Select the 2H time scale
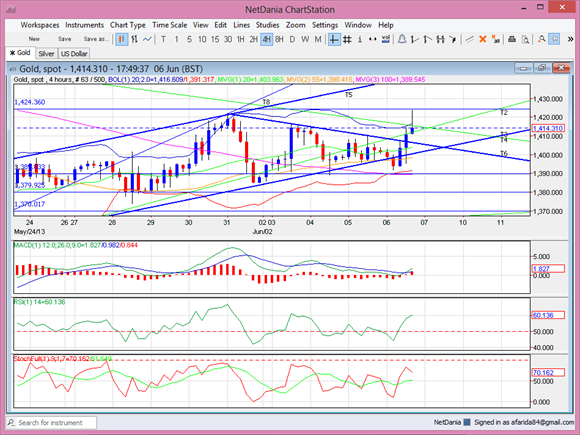This screenshot has width=580, height=435. [x=253, y=39]
